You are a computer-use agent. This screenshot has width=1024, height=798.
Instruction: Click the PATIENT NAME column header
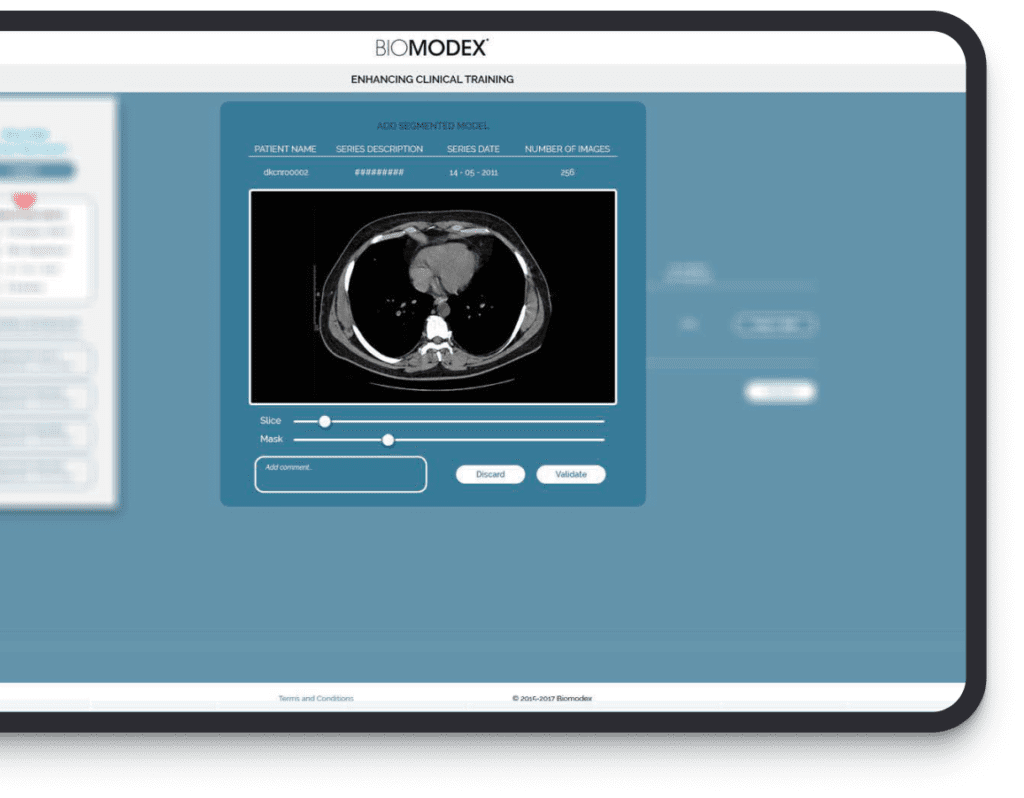[x=285, y=148]
